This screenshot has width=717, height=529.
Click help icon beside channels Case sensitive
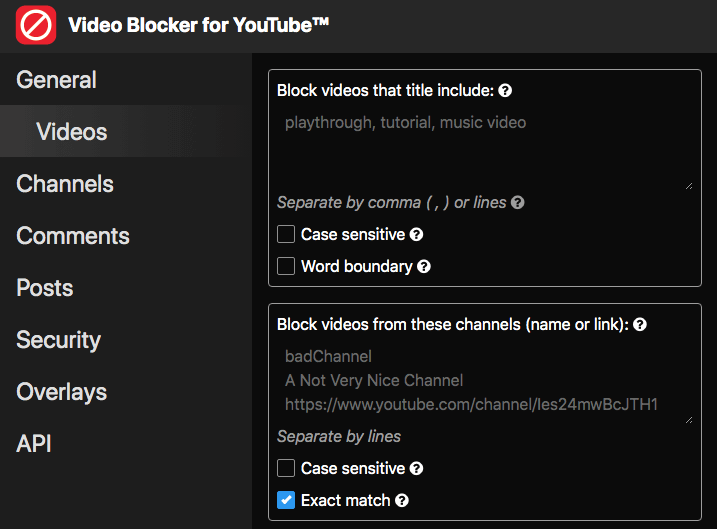[416, 469]
